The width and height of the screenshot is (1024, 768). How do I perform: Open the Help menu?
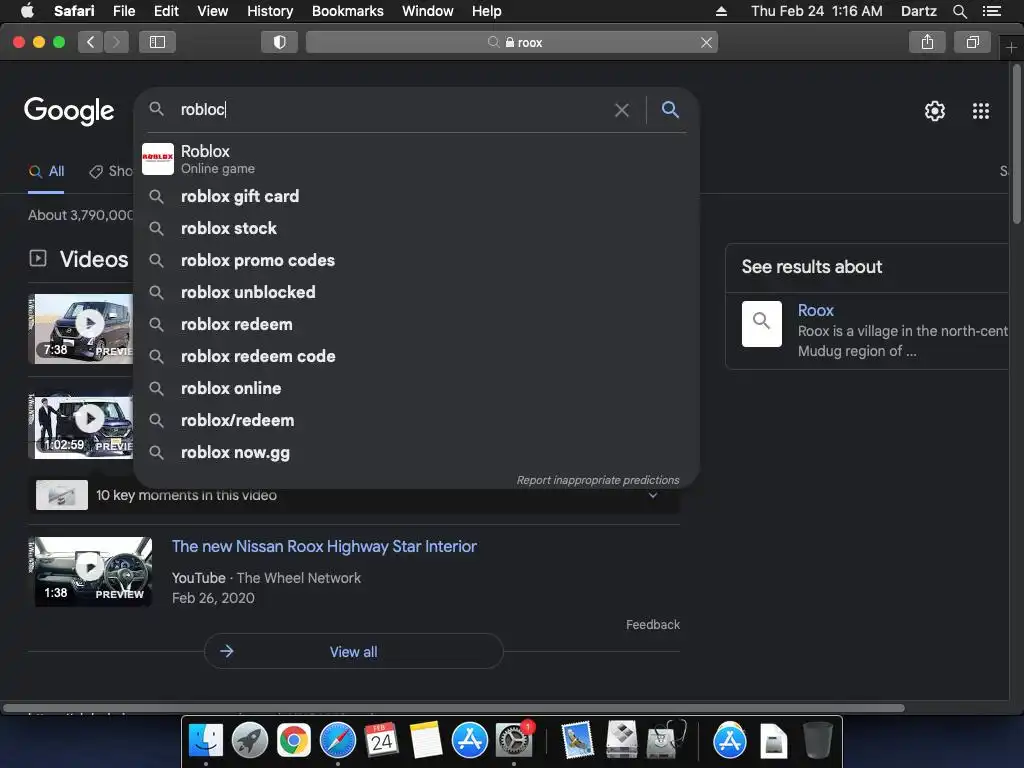[487, 11]
